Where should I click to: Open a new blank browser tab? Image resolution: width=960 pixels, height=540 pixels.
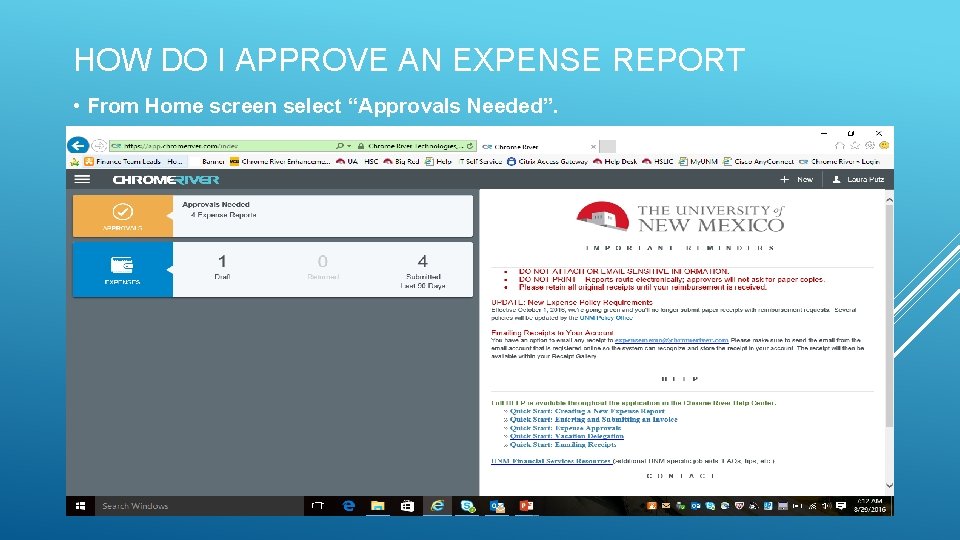[607, 146]
